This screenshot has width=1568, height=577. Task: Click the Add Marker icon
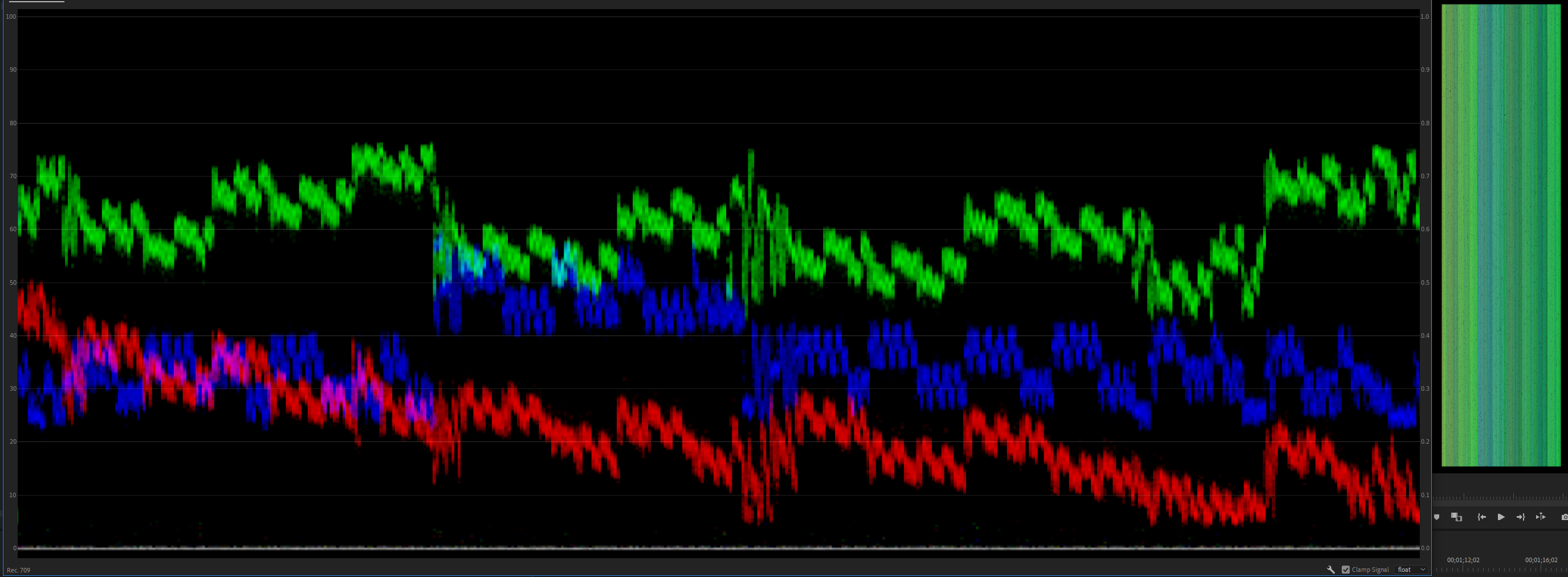coord(1436,517)
